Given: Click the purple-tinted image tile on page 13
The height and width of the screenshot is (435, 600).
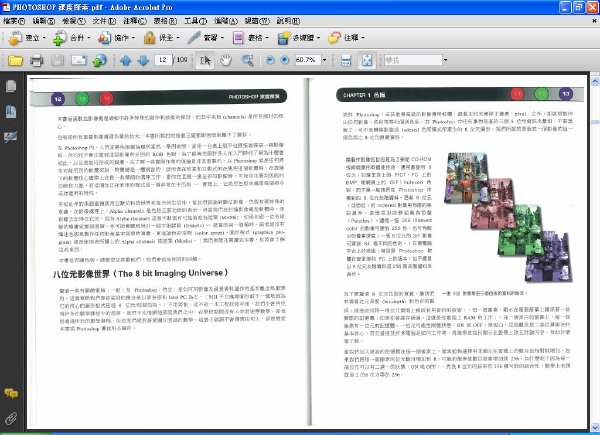Looking at the screenshot, I should coord(549,256).
